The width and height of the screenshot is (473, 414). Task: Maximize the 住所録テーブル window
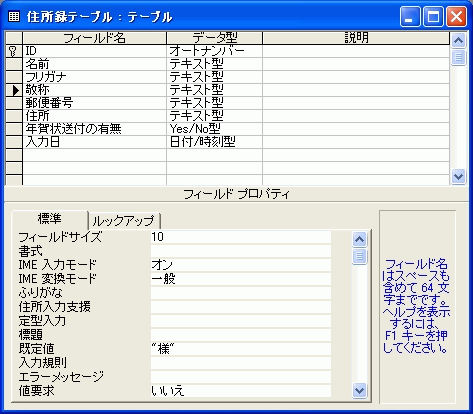(x=433, y=17)
